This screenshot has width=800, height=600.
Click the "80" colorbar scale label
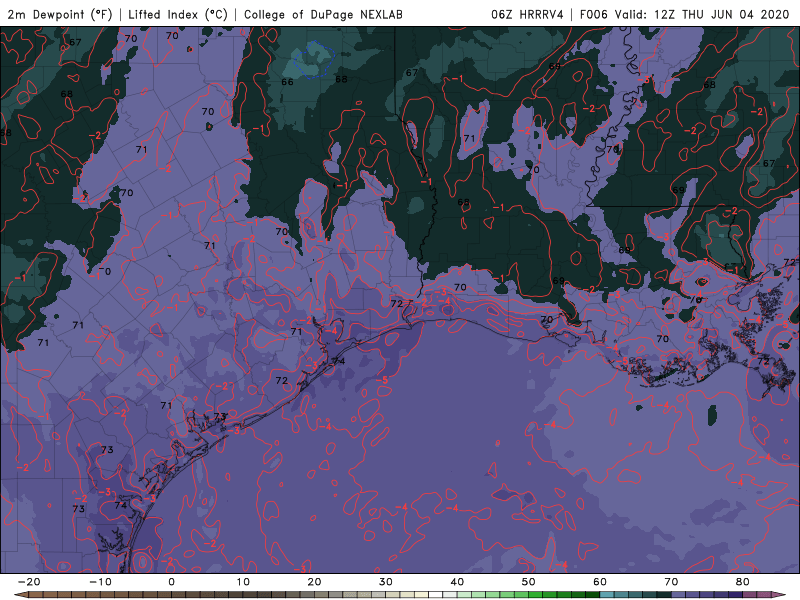point(743,582)
